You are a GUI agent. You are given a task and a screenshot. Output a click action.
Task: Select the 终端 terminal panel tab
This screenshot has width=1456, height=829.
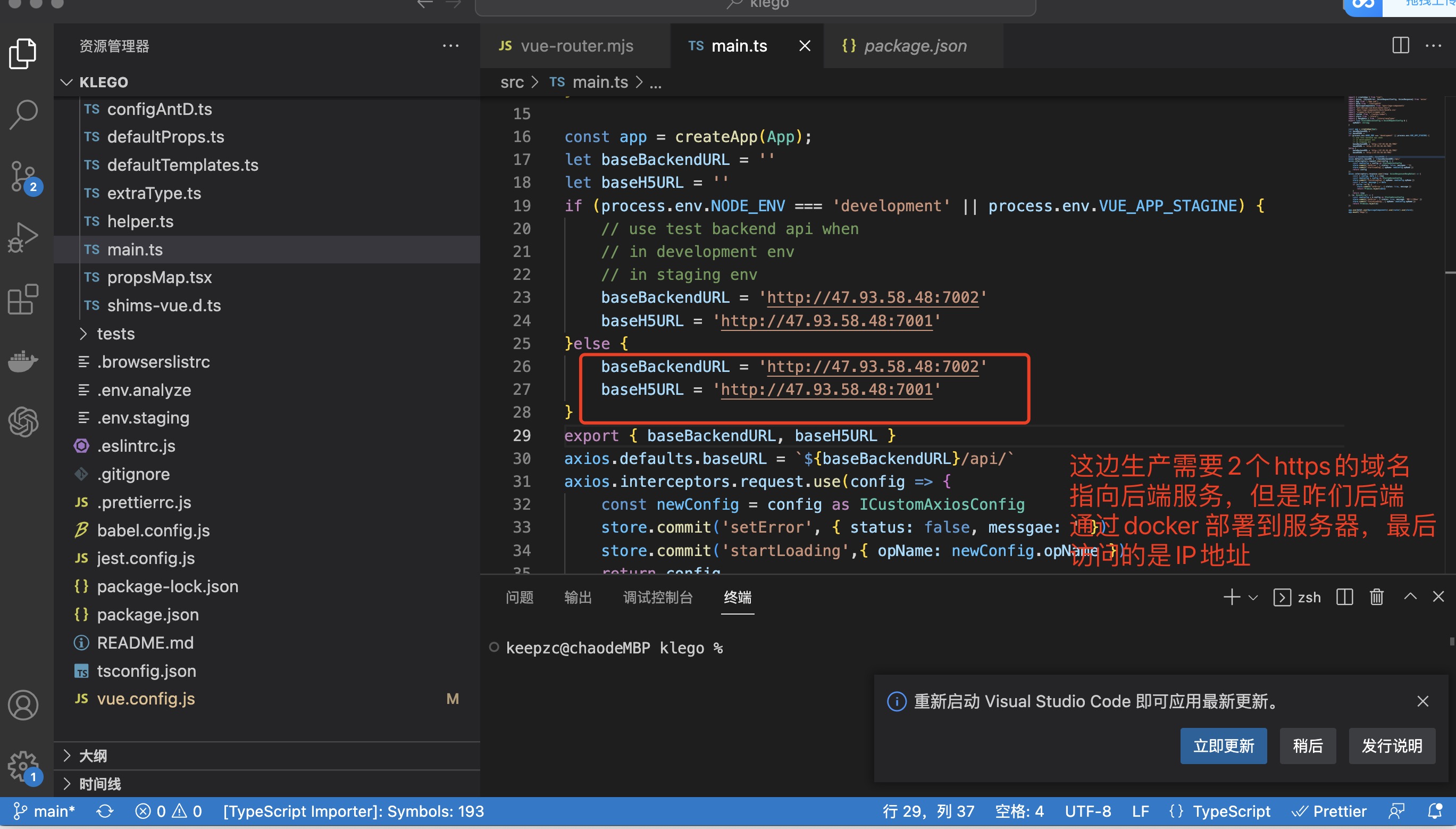(738, 597)
